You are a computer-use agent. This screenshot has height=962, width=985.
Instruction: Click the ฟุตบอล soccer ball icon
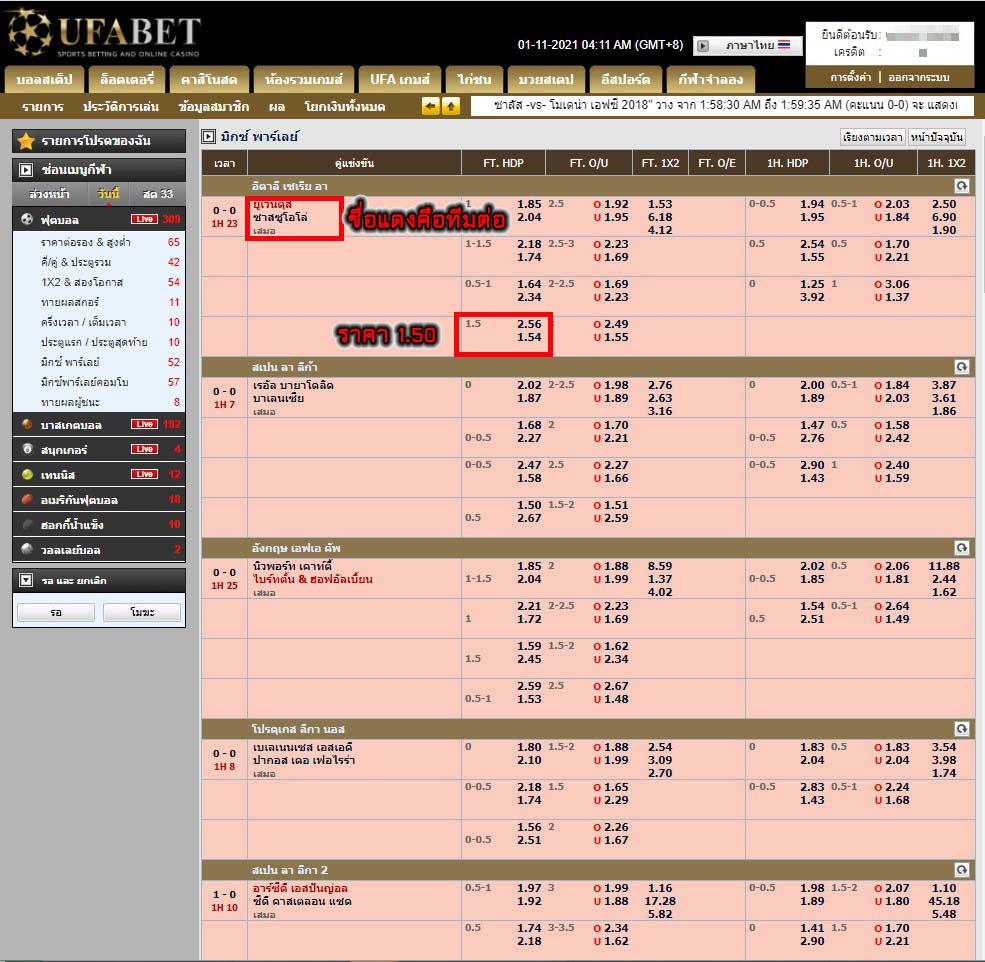pyautogui.click(x=27, y=219)
